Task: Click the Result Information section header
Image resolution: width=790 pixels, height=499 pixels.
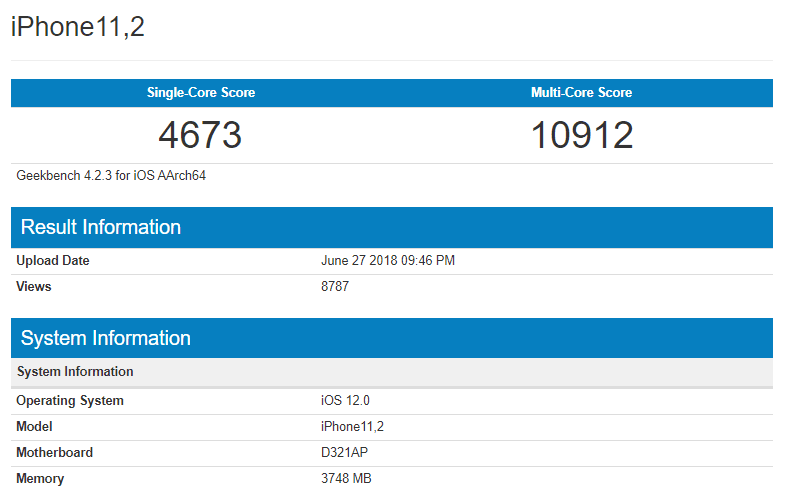Action: click(101, 227)
